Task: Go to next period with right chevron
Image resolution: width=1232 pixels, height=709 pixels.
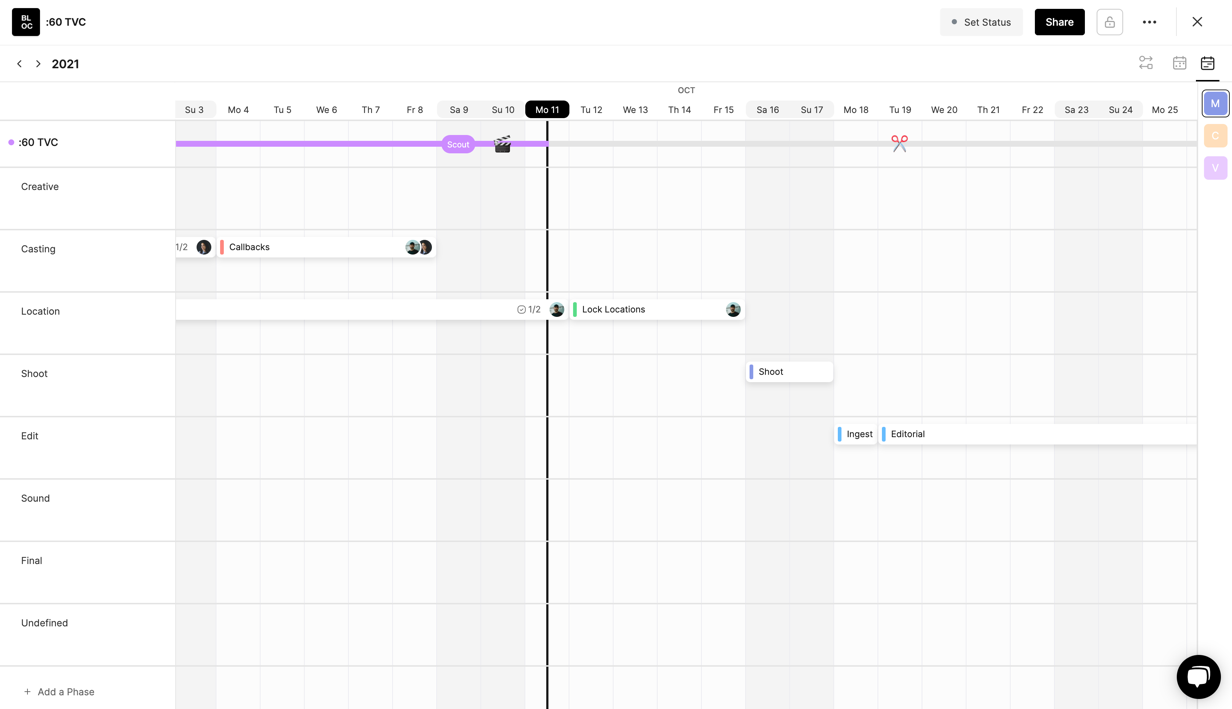Action: pos(38,64)
